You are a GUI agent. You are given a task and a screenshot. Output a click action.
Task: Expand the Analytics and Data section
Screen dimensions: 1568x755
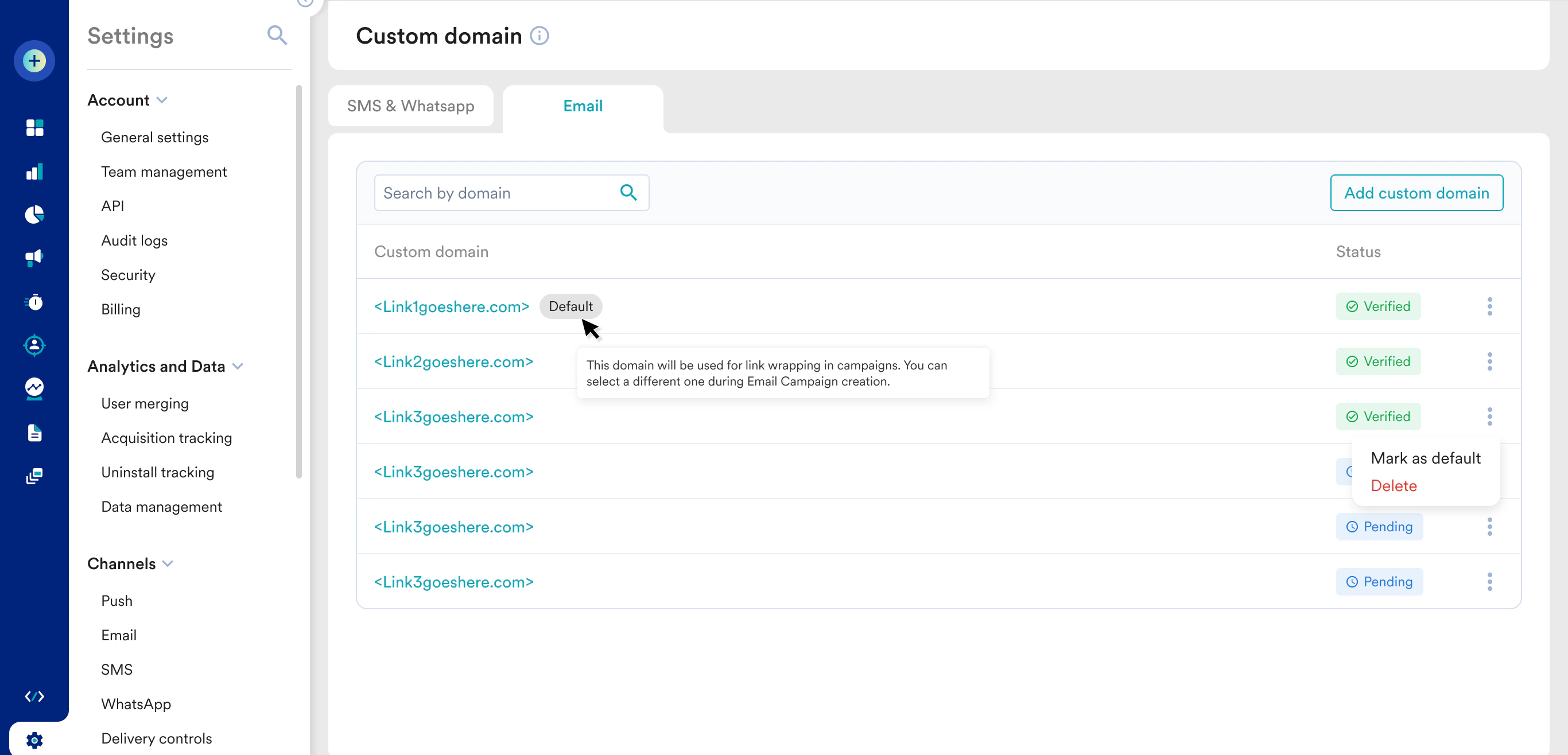tap(238, 366)
